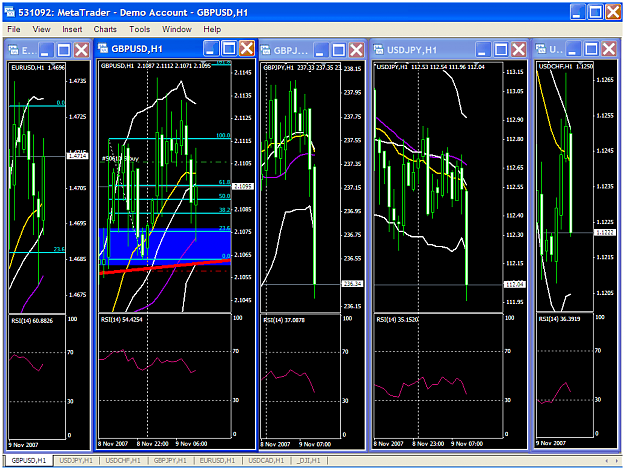This screenshot has width=625, height=470.
Task: Click the MetaTrader application icon in title bar
Action: [10, 12]
